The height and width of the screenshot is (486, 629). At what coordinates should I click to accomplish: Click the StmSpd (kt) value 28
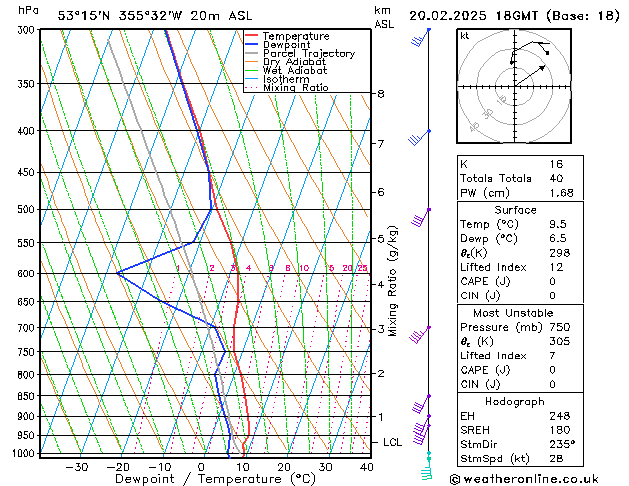click(556, 458)
